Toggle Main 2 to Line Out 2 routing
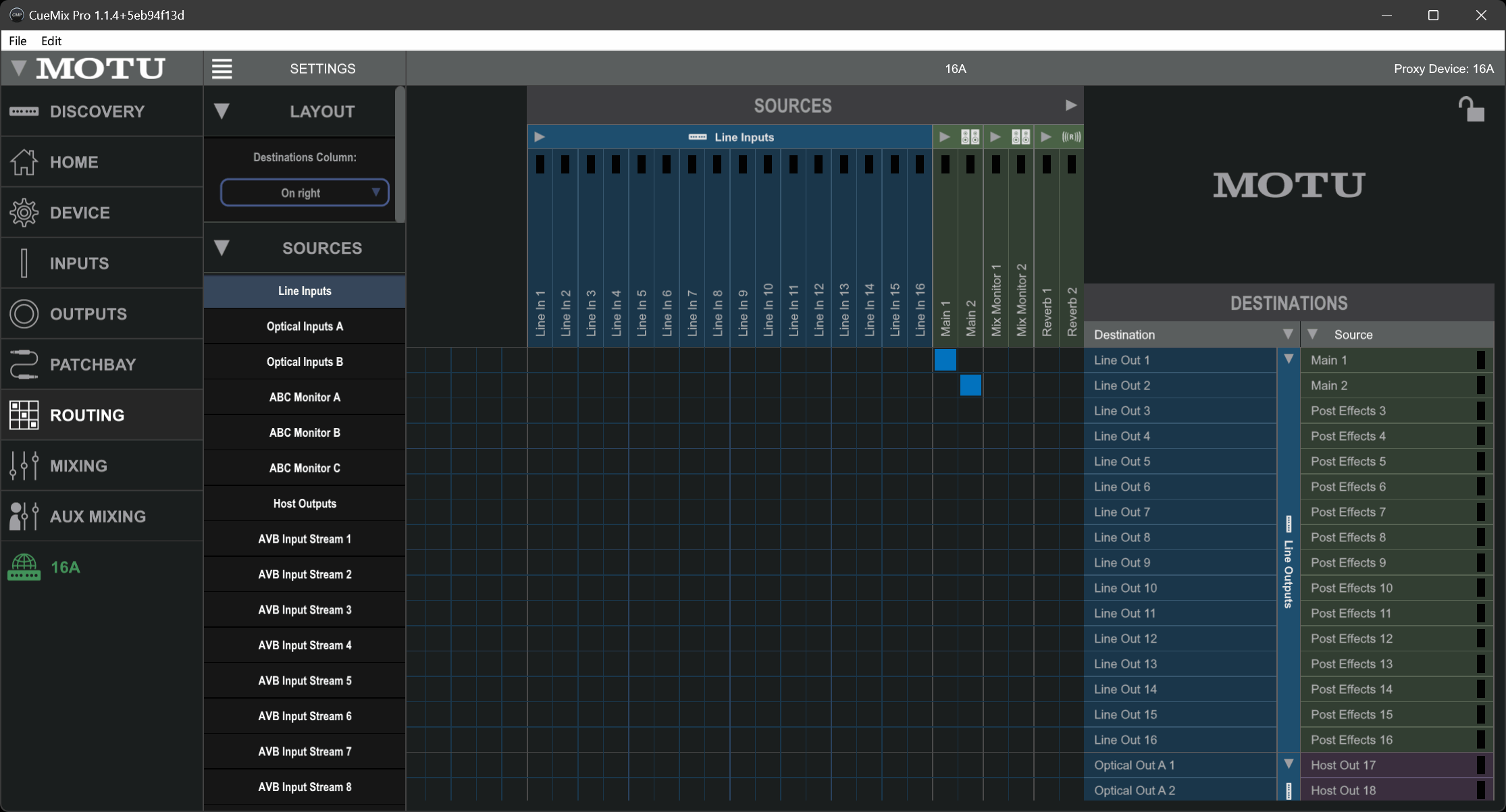The width and height of the screenshot is (1506, 812). pos(970,385)
